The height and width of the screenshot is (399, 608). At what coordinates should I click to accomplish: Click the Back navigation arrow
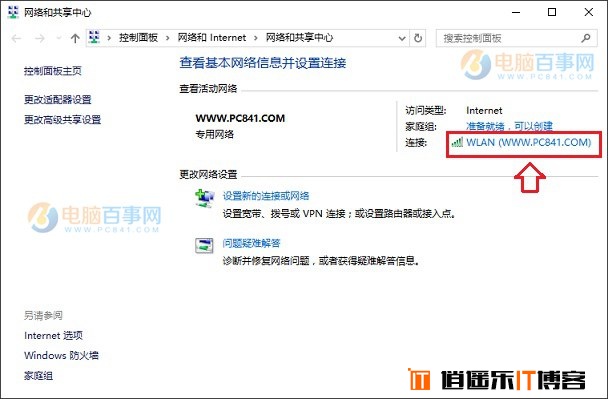(16, 38)
